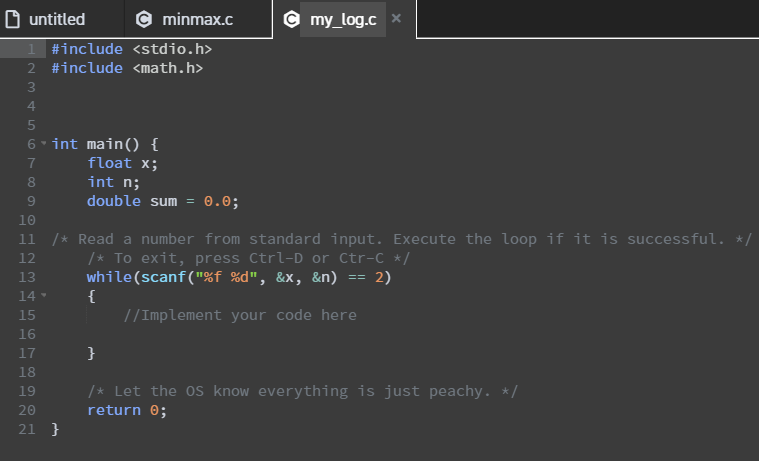The height and width of the screenshot is (461, 759).
Task: Click the blank file icon on untitled tab
Action: 13,19
